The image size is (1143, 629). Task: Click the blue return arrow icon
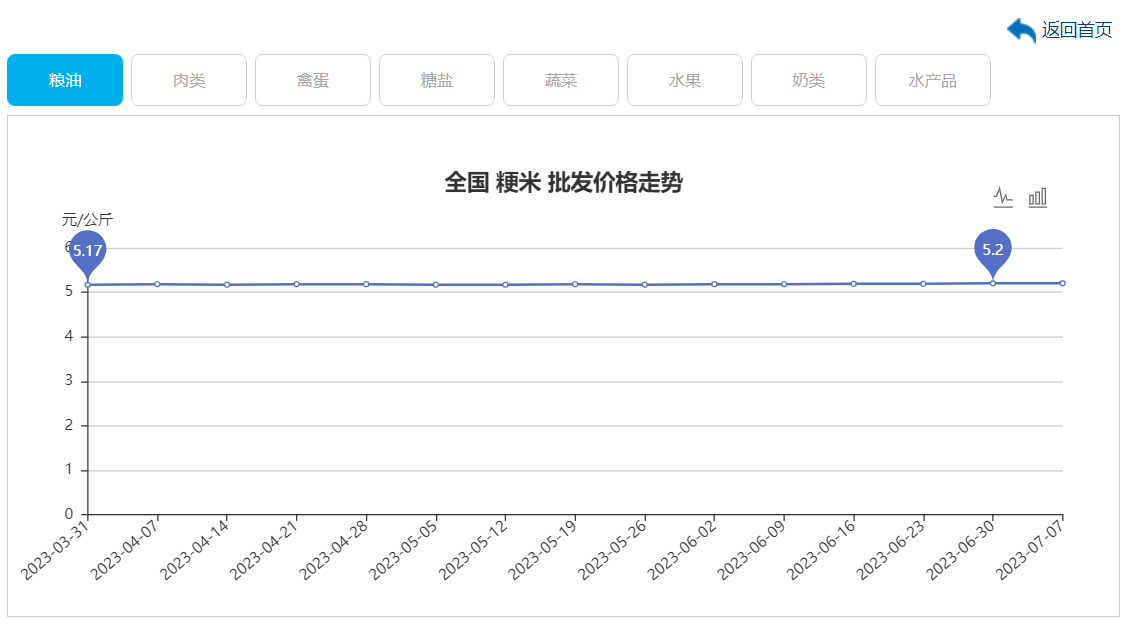pyautogui.click(x=1021, y=30)
